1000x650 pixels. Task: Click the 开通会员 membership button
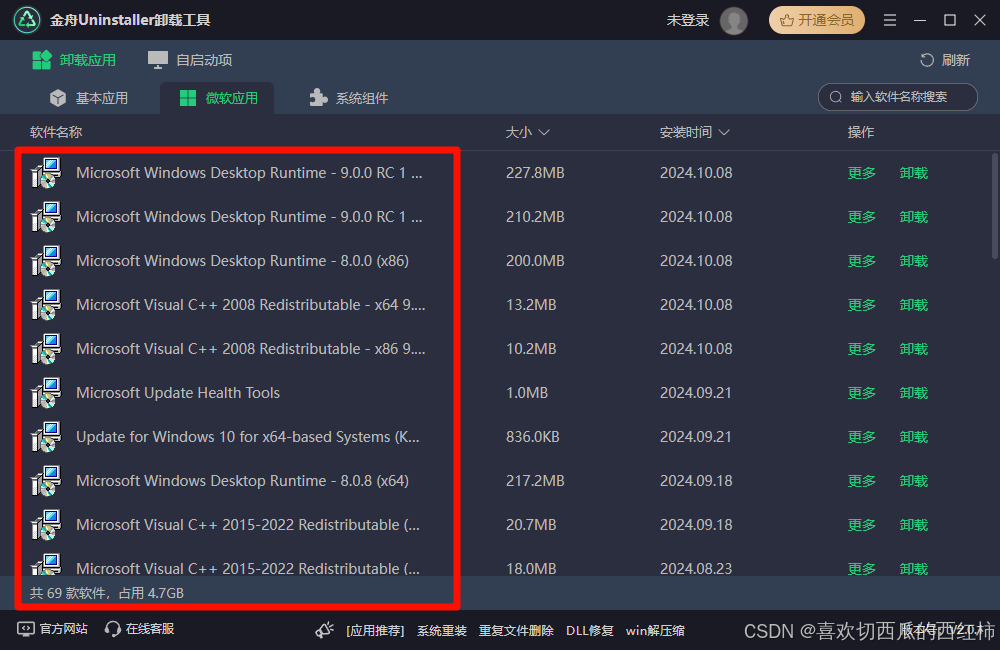[816, 20]
